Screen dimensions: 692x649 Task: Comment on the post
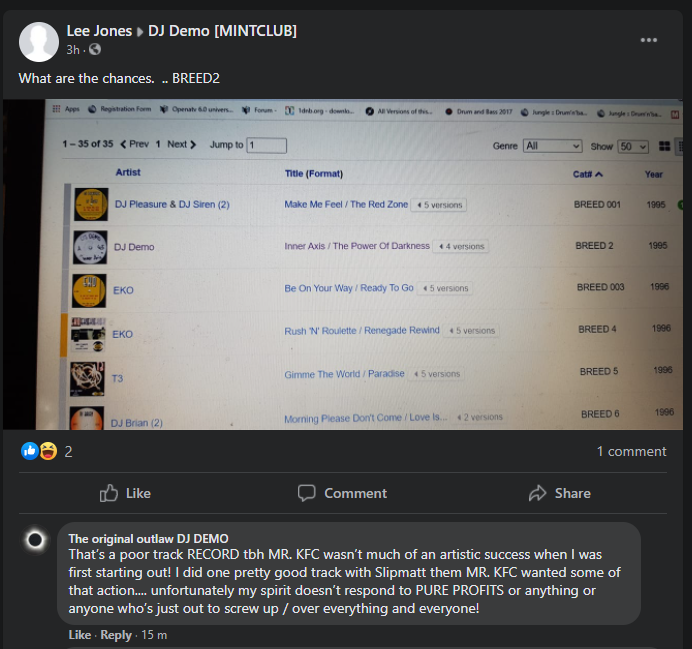[342, 493]
